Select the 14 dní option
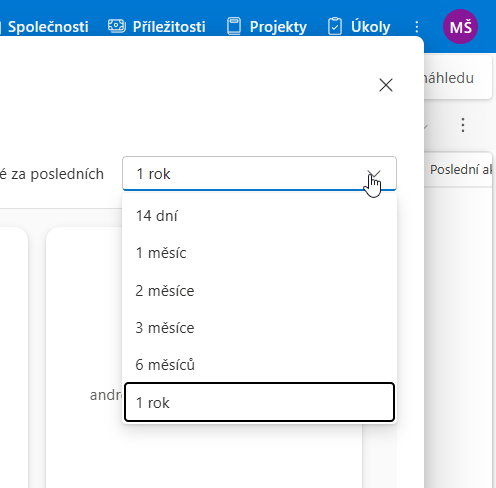This screenshot has height=488, width=496. tap(259, 216)
